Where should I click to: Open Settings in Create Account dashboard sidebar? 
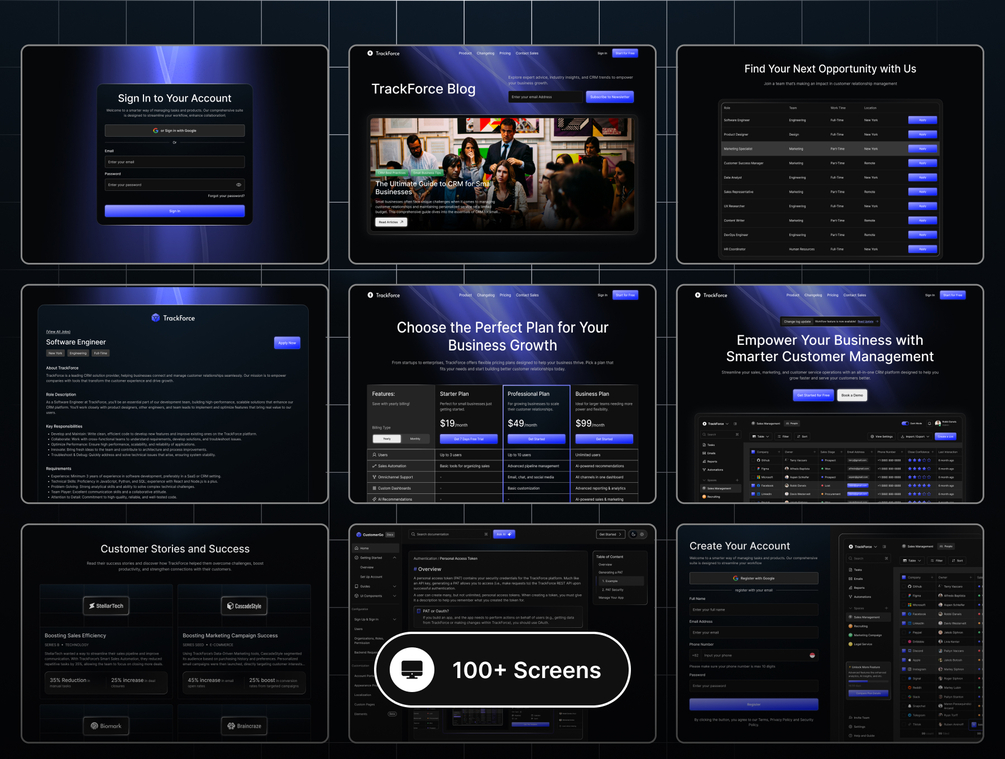[x=856, y=726]
